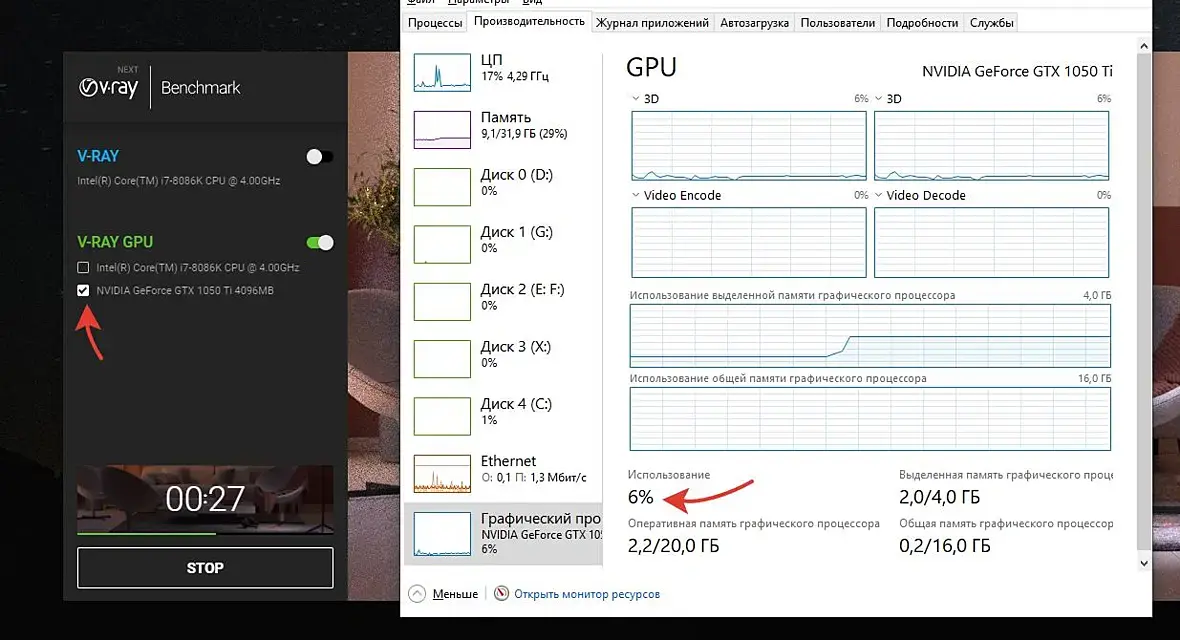Select Диск 4 (C:) graph icon
The width and height of the screenshot is (1180, 640).
(x=442, y=416)
